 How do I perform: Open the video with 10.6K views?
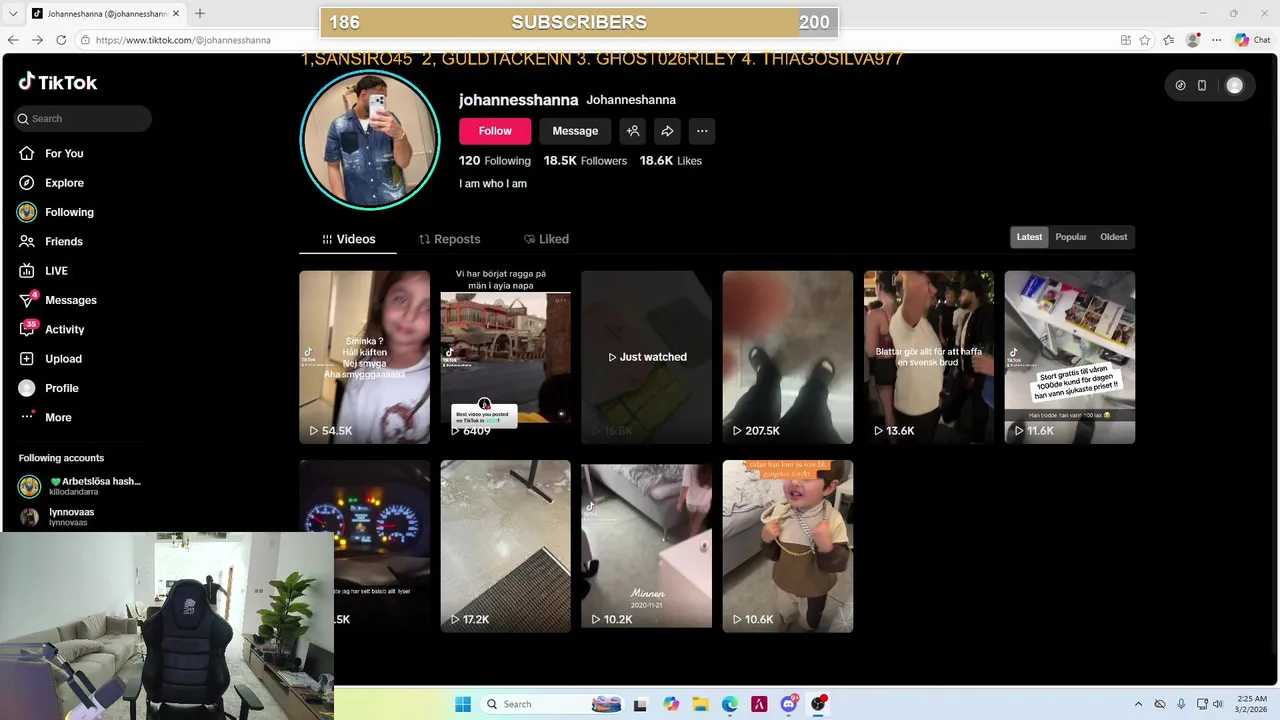click(x=788, y=546)
